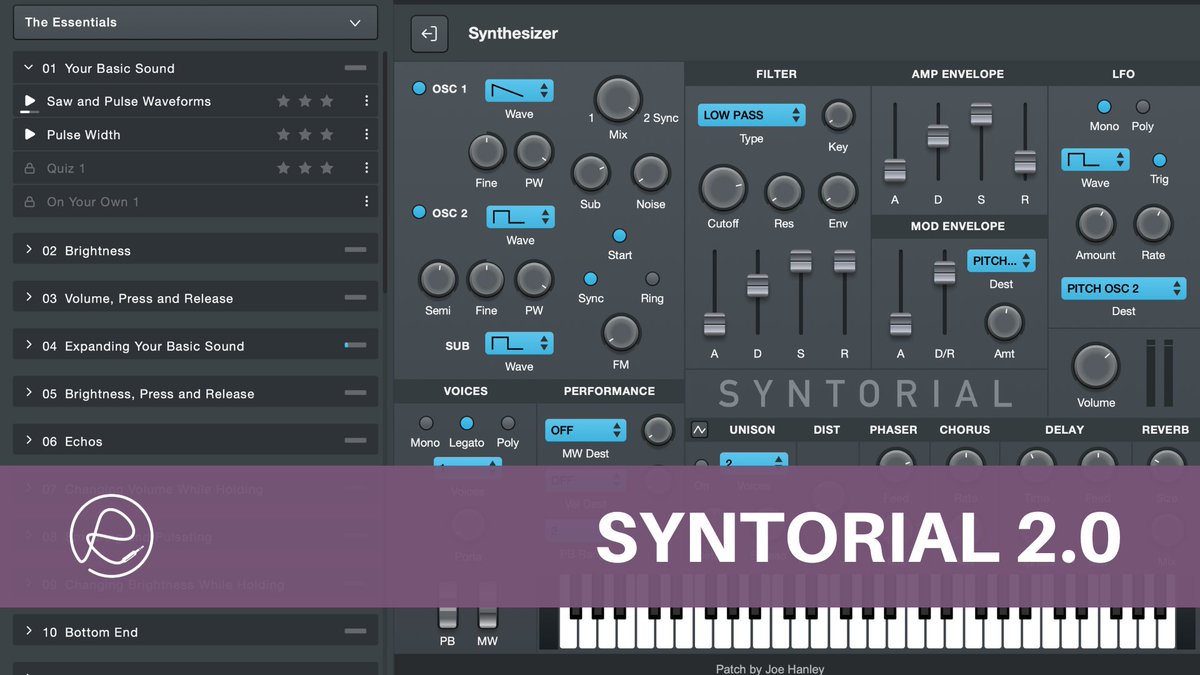Click the back arrow button beside Synthesizer

[429, 34]
